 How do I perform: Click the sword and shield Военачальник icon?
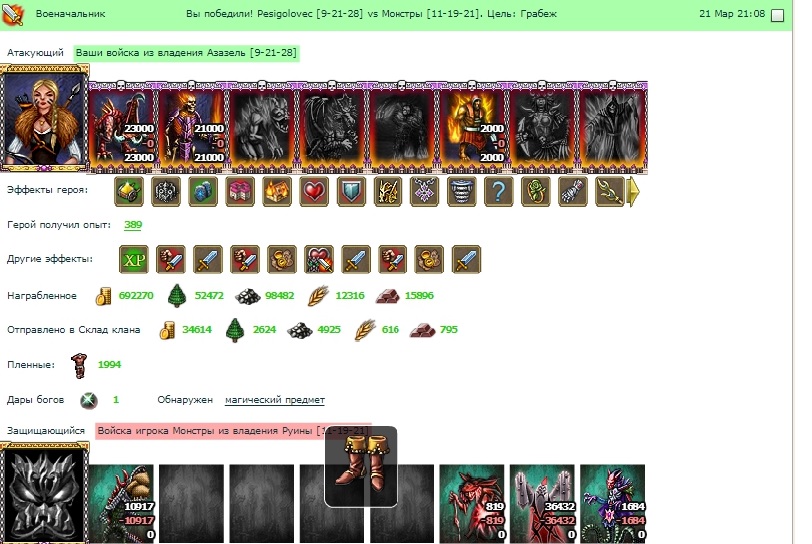[12, 14]
